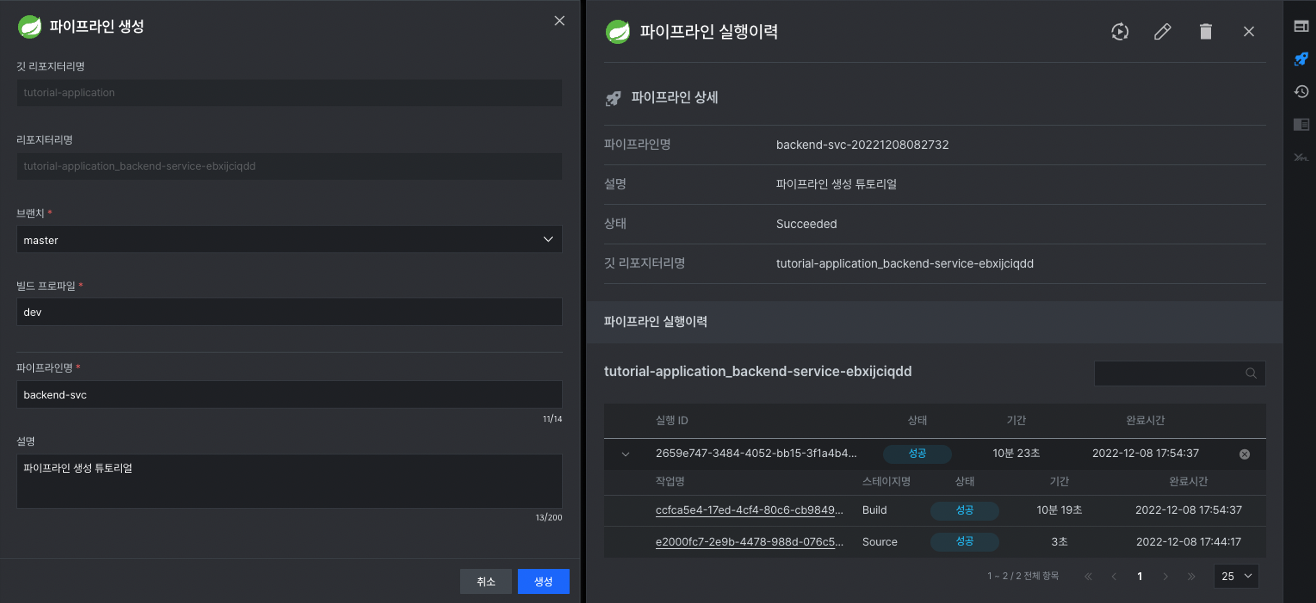This screenshot has width=1316, height=603.
Task: Select page 1 in the pagination
Action: (x=1139, y=576)
